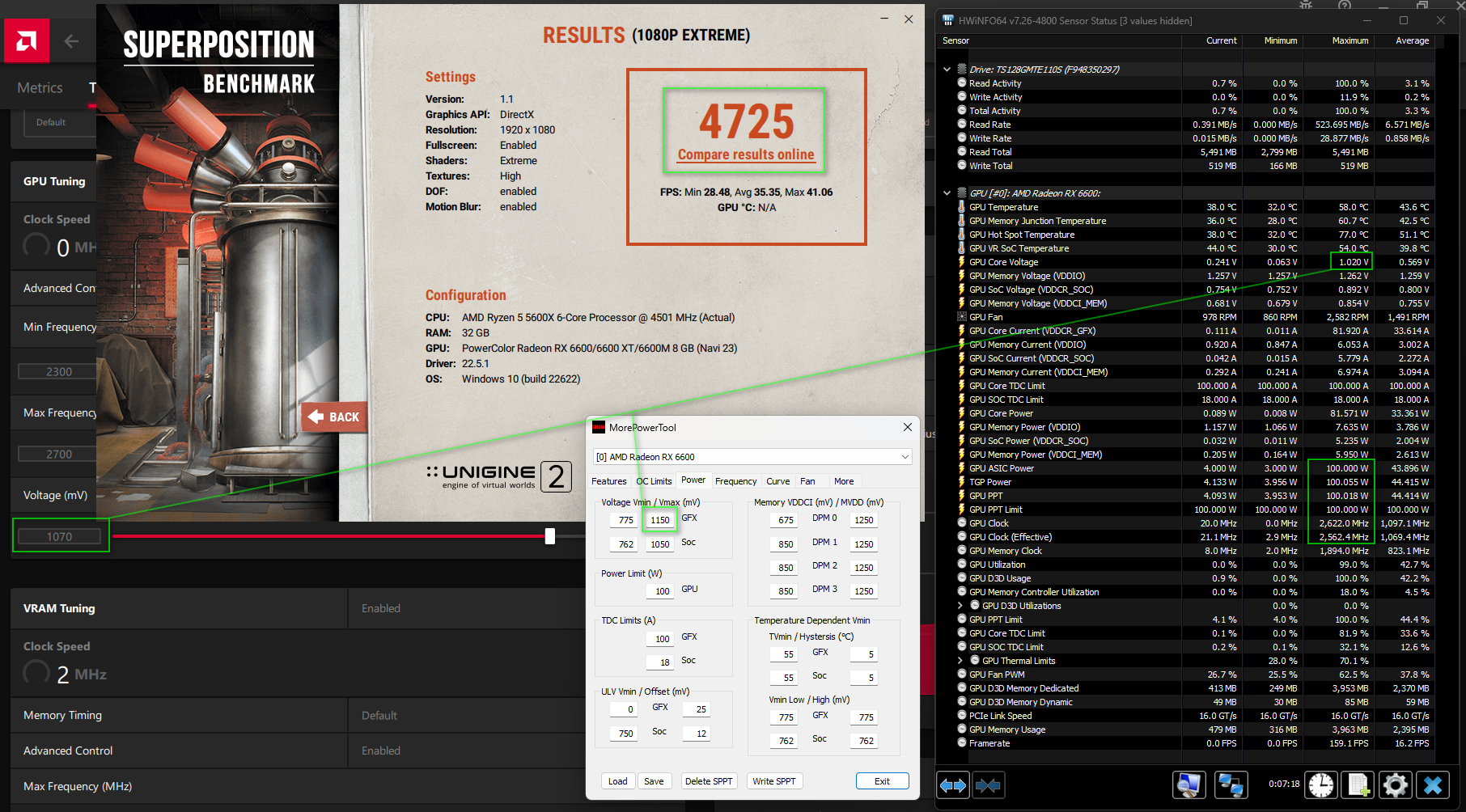Collapse the Drive TS128GMTE110S sensor group
Viewport: 1466px width, 812px height.
(x=947, y=69)
